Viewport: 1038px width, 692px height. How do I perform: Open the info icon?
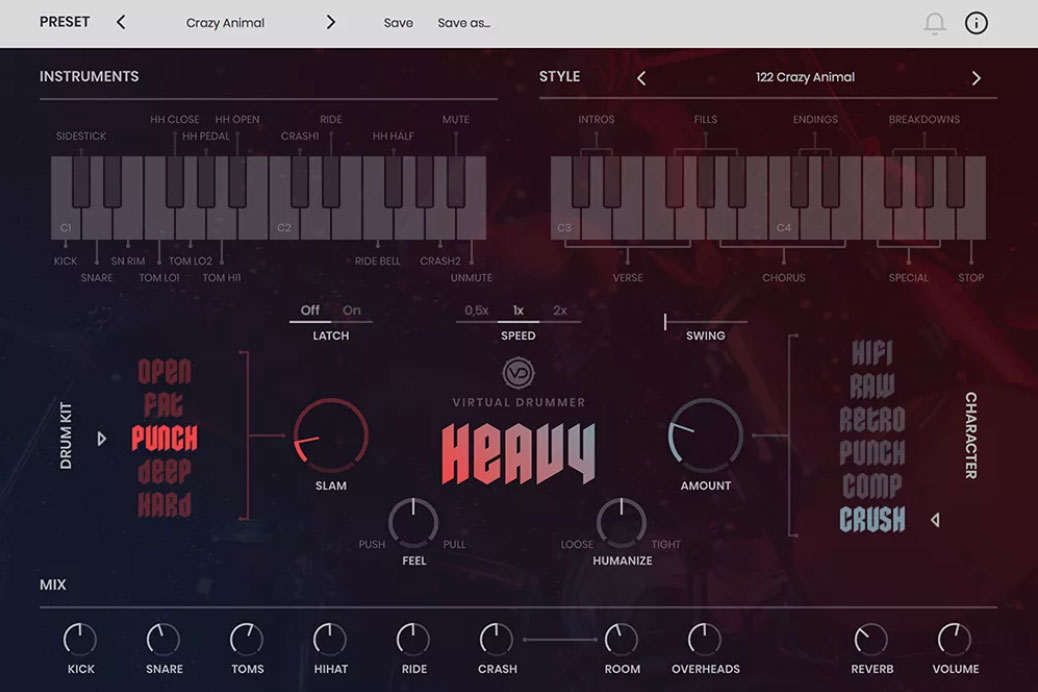tap(976, 23)
